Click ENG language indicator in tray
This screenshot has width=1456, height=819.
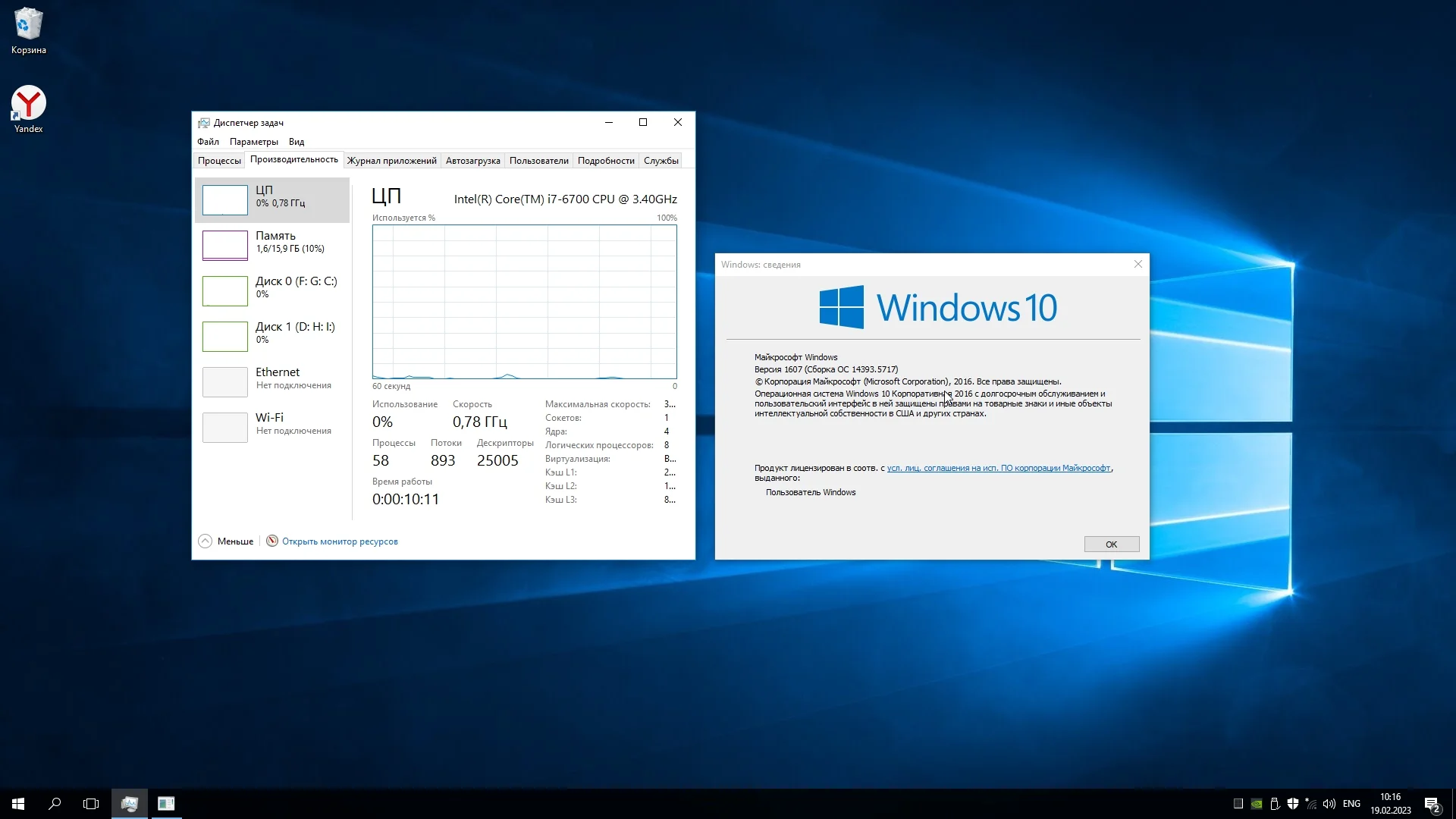[x=1351, y=804]
